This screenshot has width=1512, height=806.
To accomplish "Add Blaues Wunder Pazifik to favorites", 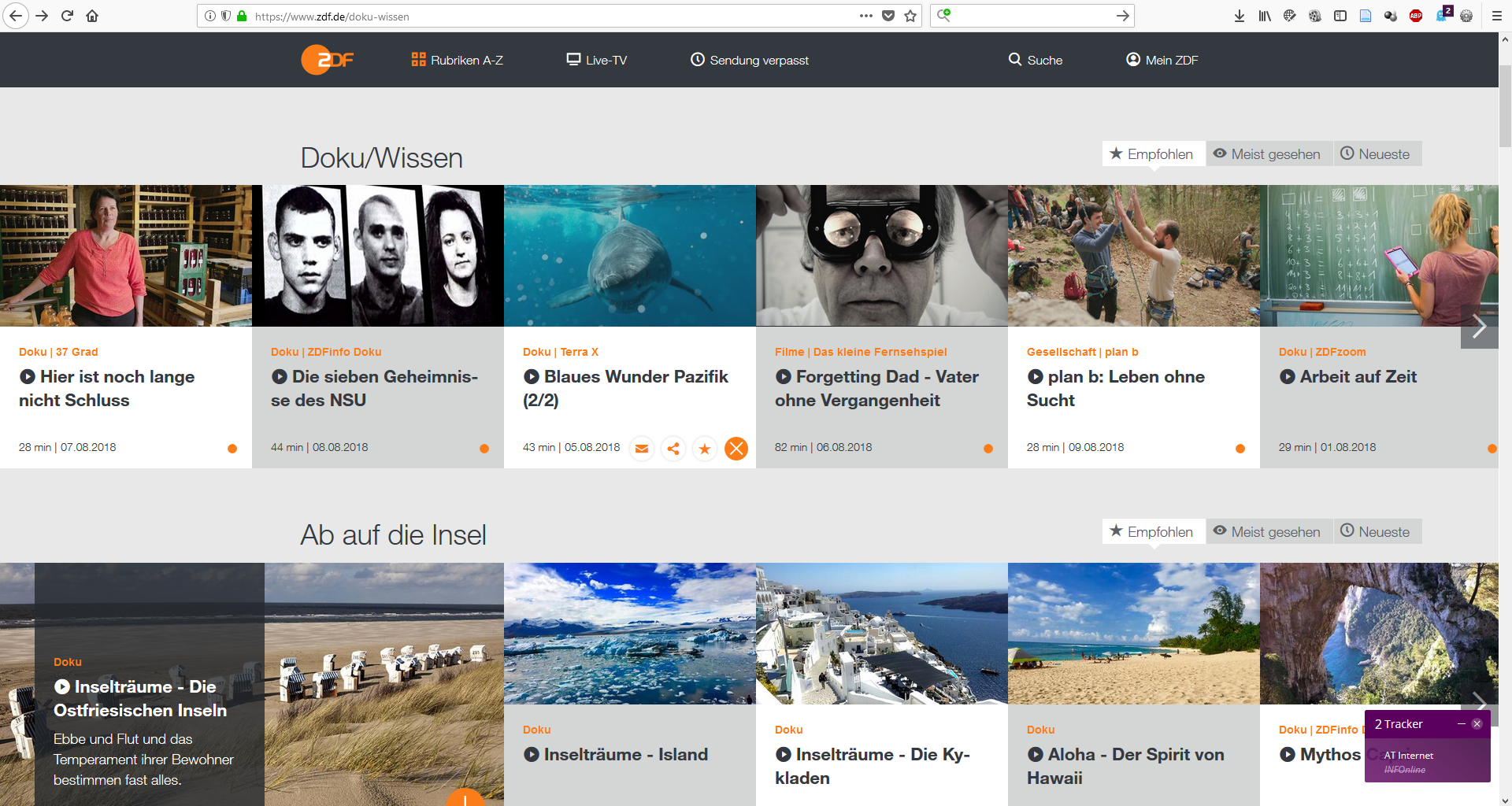I will pyautogui.click(x=705, y=449).
